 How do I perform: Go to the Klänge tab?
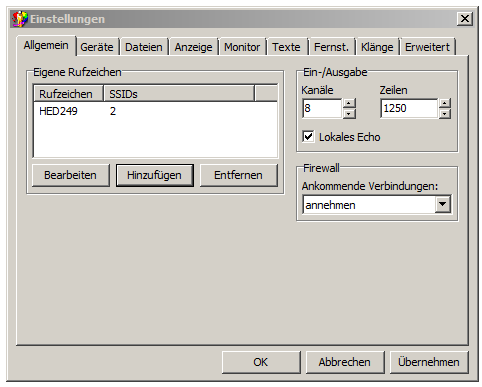coord(377,47)
